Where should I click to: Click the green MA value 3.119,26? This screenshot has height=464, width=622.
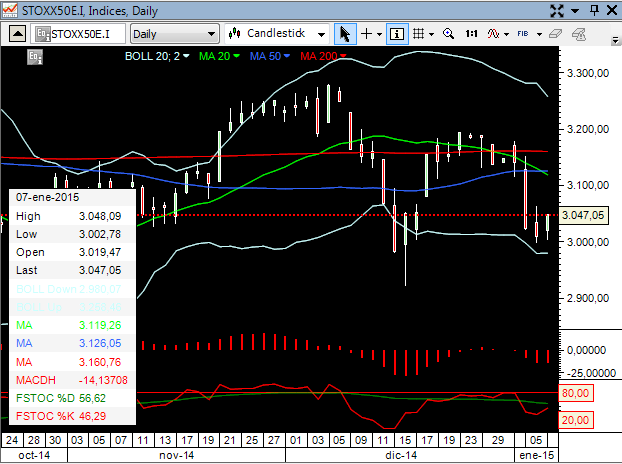click(100, 325)
